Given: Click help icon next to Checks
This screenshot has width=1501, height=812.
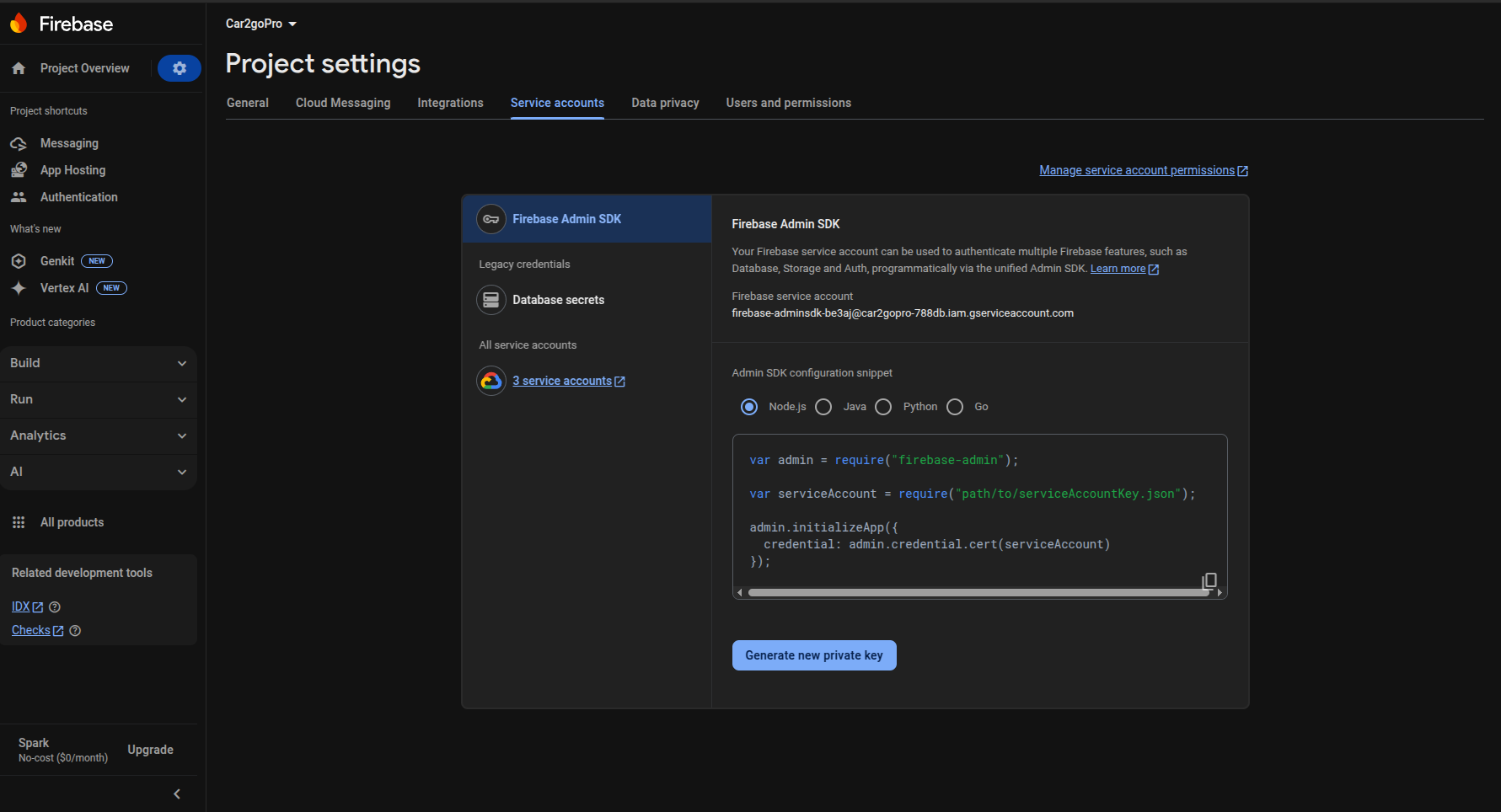Looking at the screenshot, I should [75, 630].
